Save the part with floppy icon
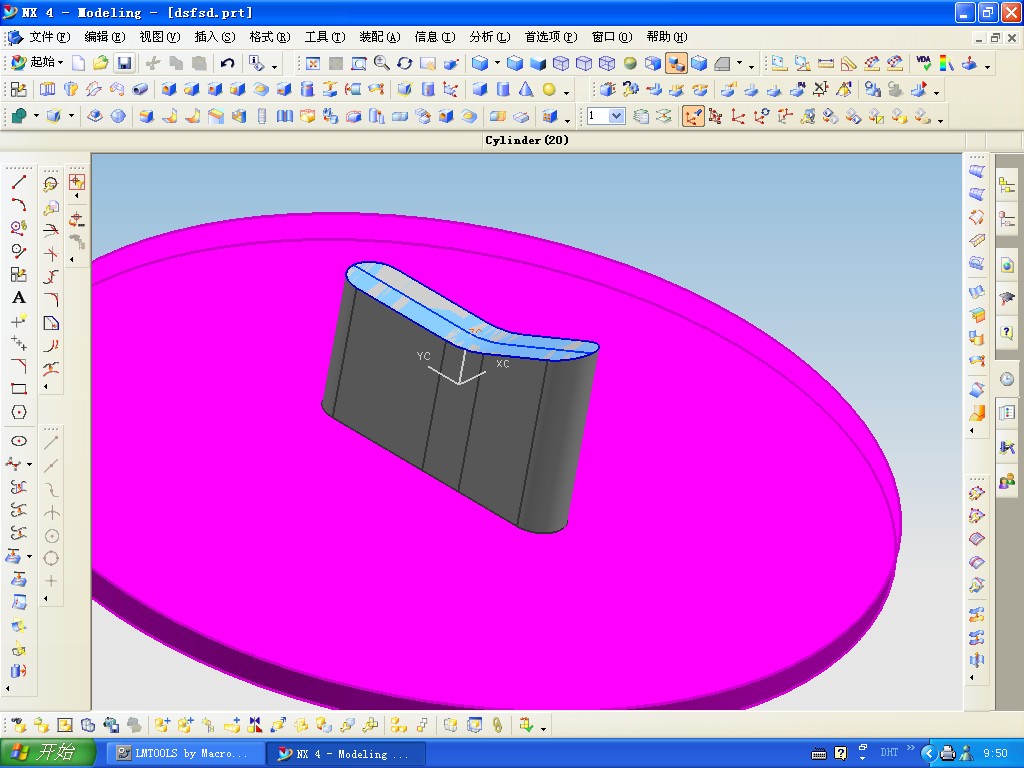 click(123, 63)
